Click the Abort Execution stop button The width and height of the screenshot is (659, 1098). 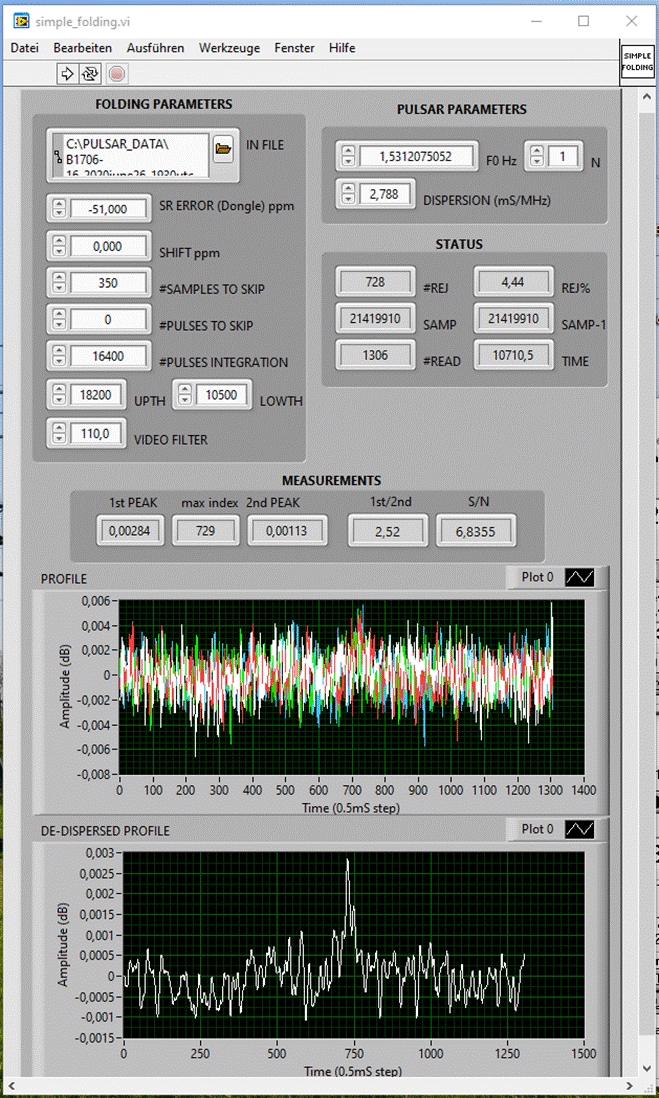pyautogui.click(x=117, y=73)
